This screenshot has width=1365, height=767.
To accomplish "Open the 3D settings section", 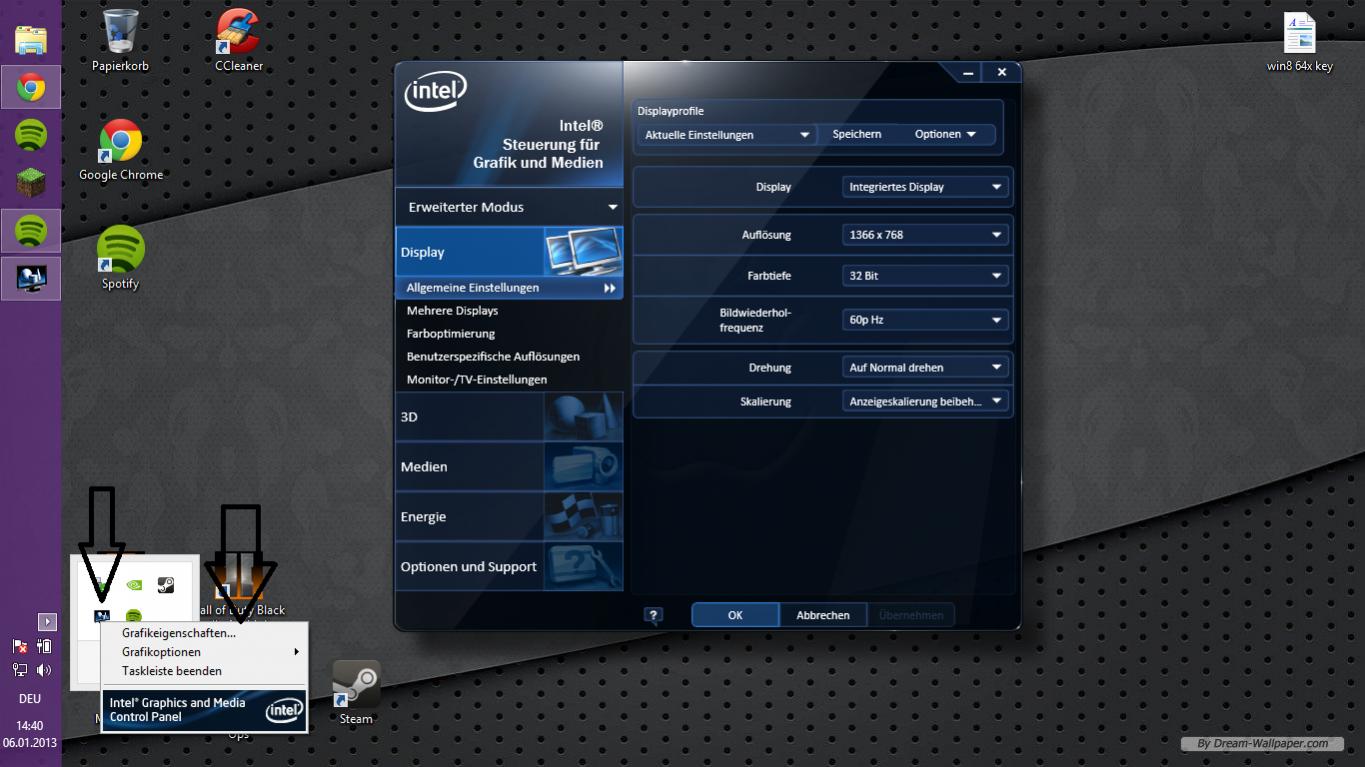I will tap(510, 417).
